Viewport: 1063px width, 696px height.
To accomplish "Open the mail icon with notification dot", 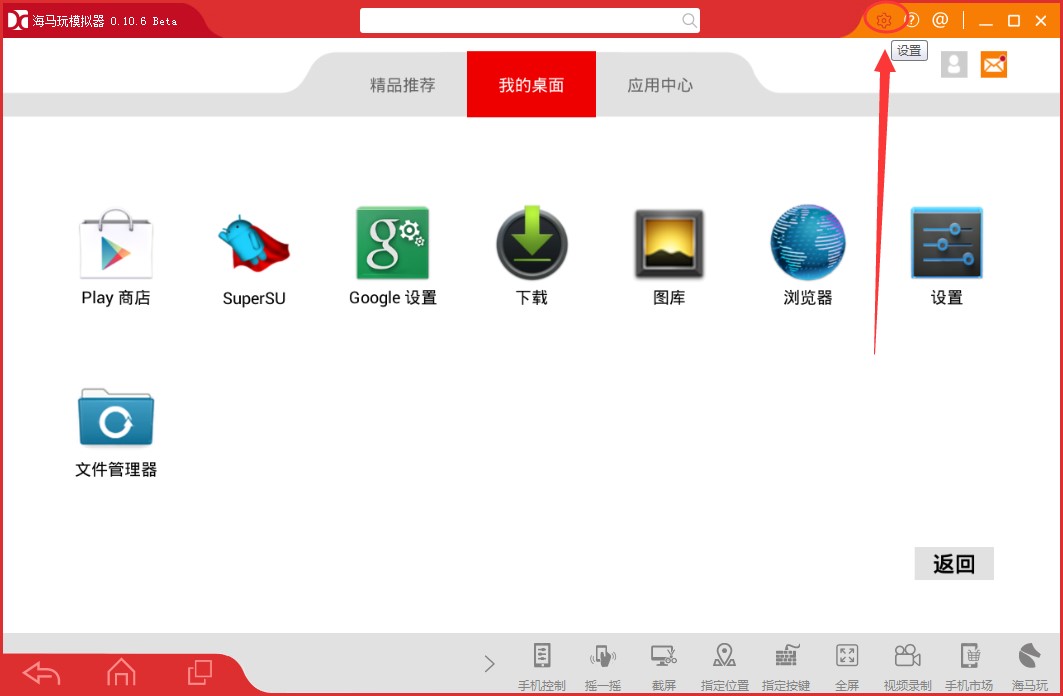I will 993,64.
